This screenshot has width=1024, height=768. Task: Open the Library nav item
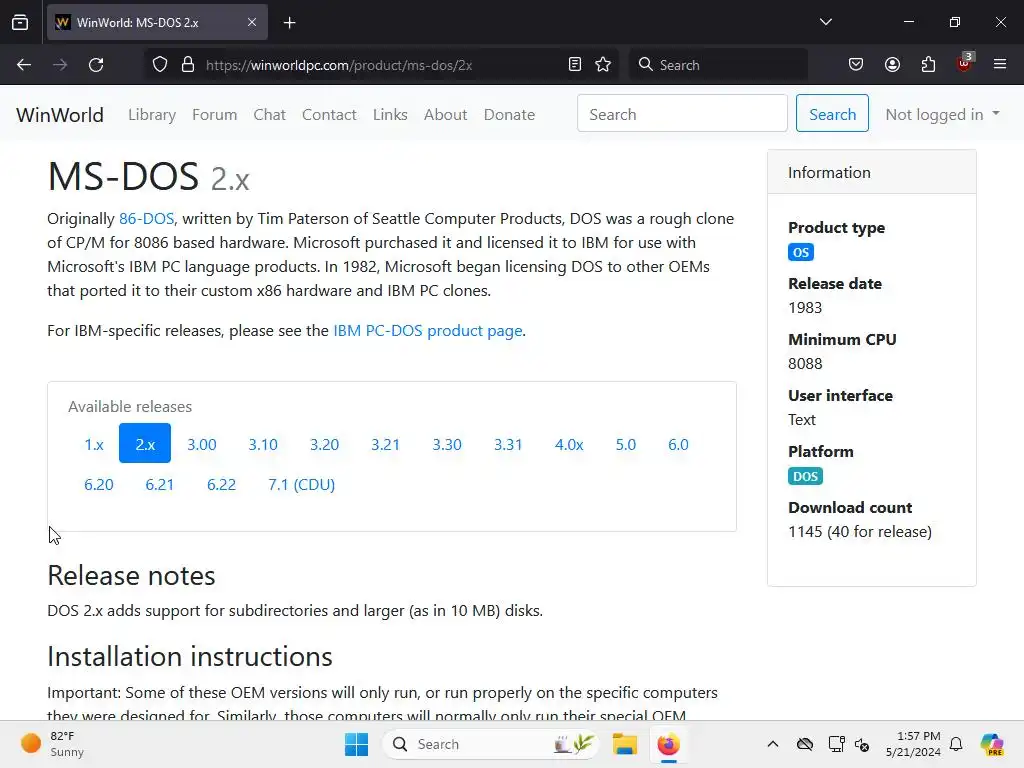click(152, 114)
